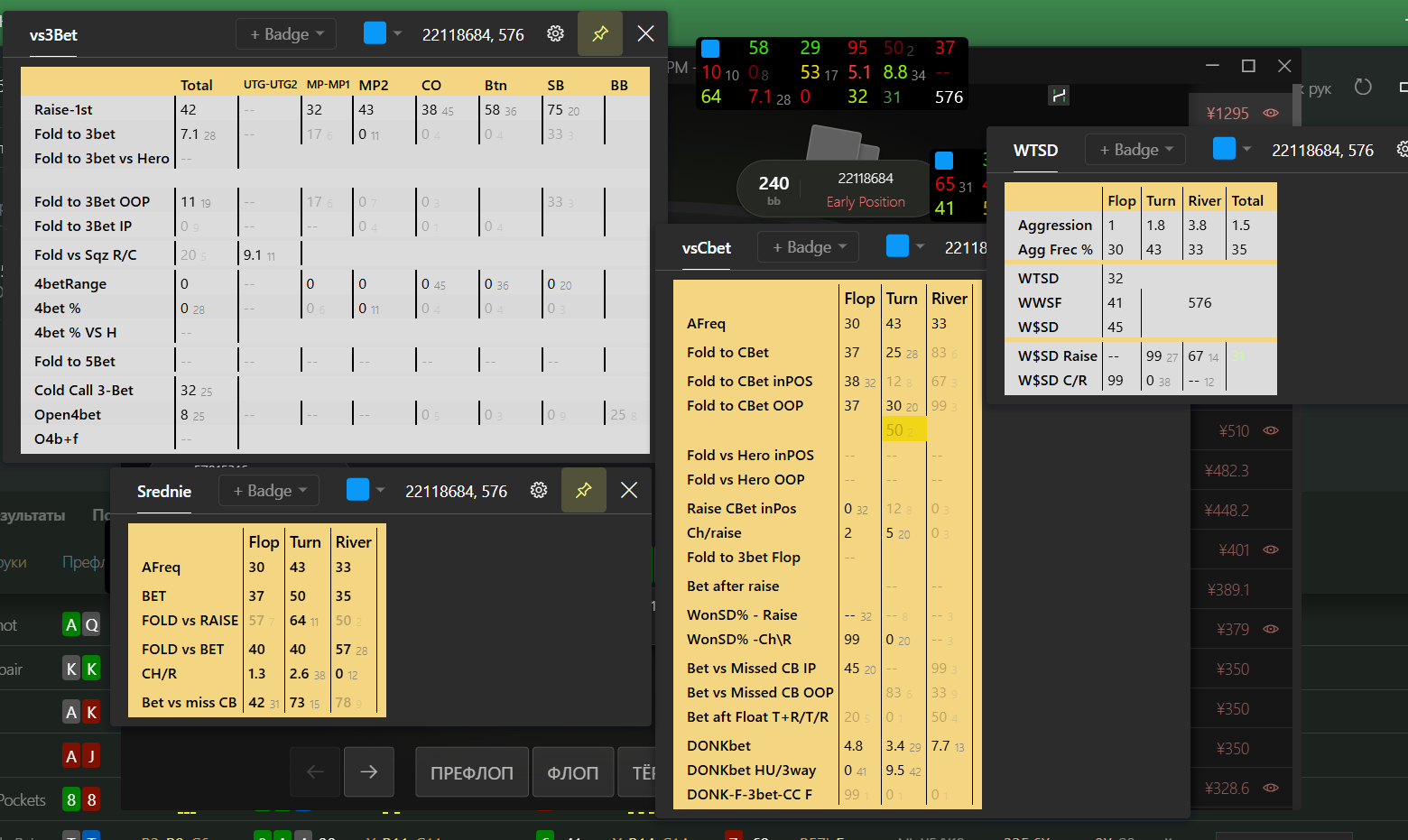
Task: Open settings gear in Srednie popup
Action: 539,490
